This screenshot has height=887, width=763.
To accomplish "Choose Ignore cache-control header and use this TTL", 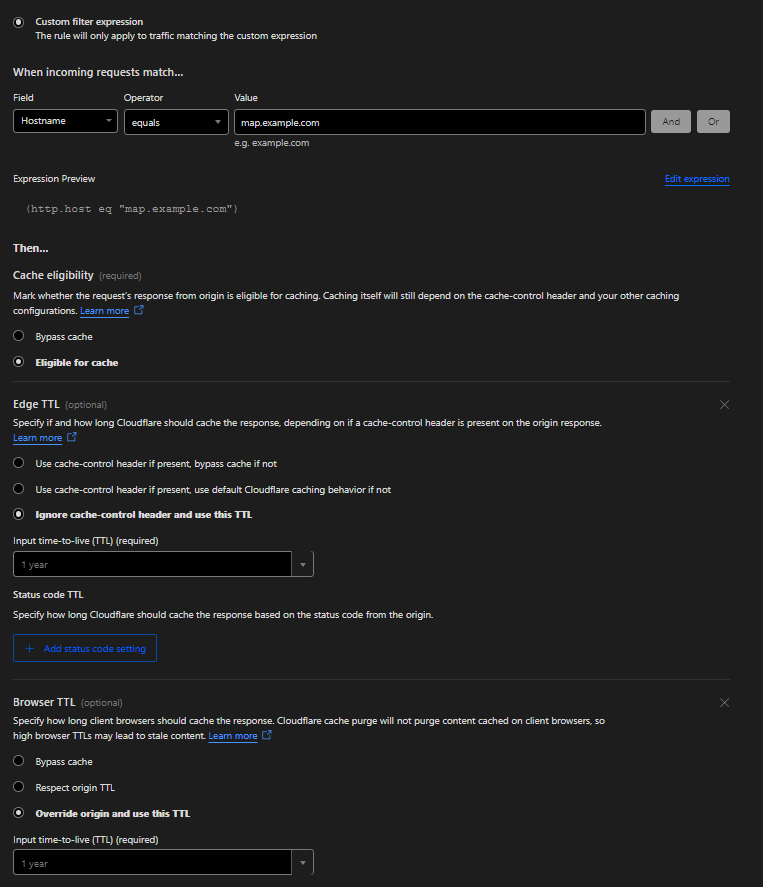I will pyautogui.click(x=19, y=514).
